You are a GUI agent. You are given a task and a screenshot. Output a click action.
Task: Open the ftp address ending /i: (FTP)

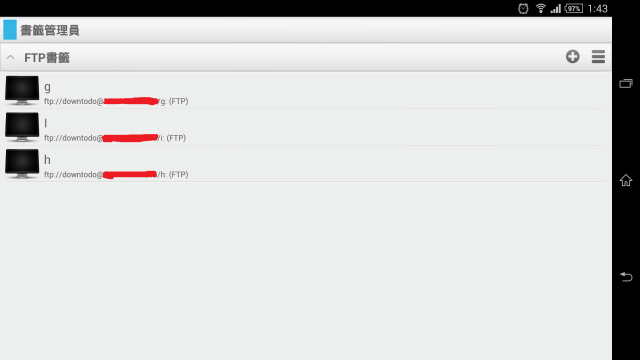point(115,138)
